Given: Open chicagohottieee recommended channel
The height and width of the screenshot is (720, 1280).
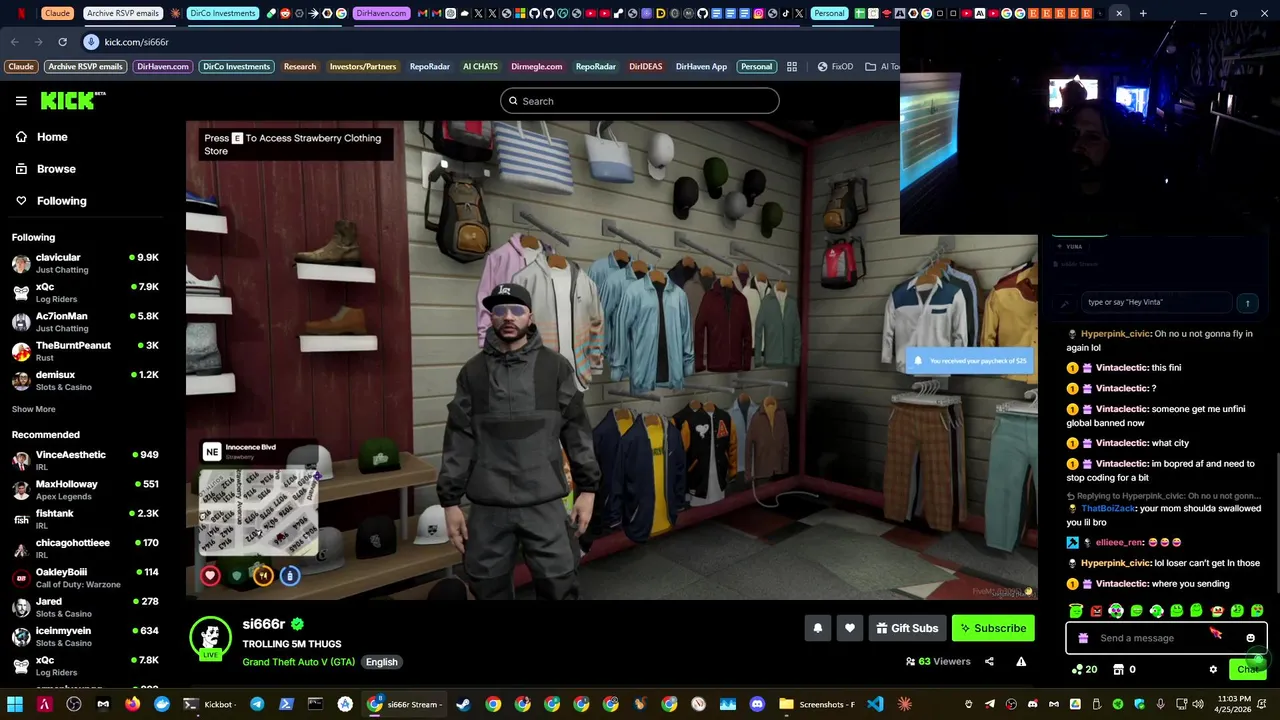Looking at the screenshot, I should tap(85, 548).
